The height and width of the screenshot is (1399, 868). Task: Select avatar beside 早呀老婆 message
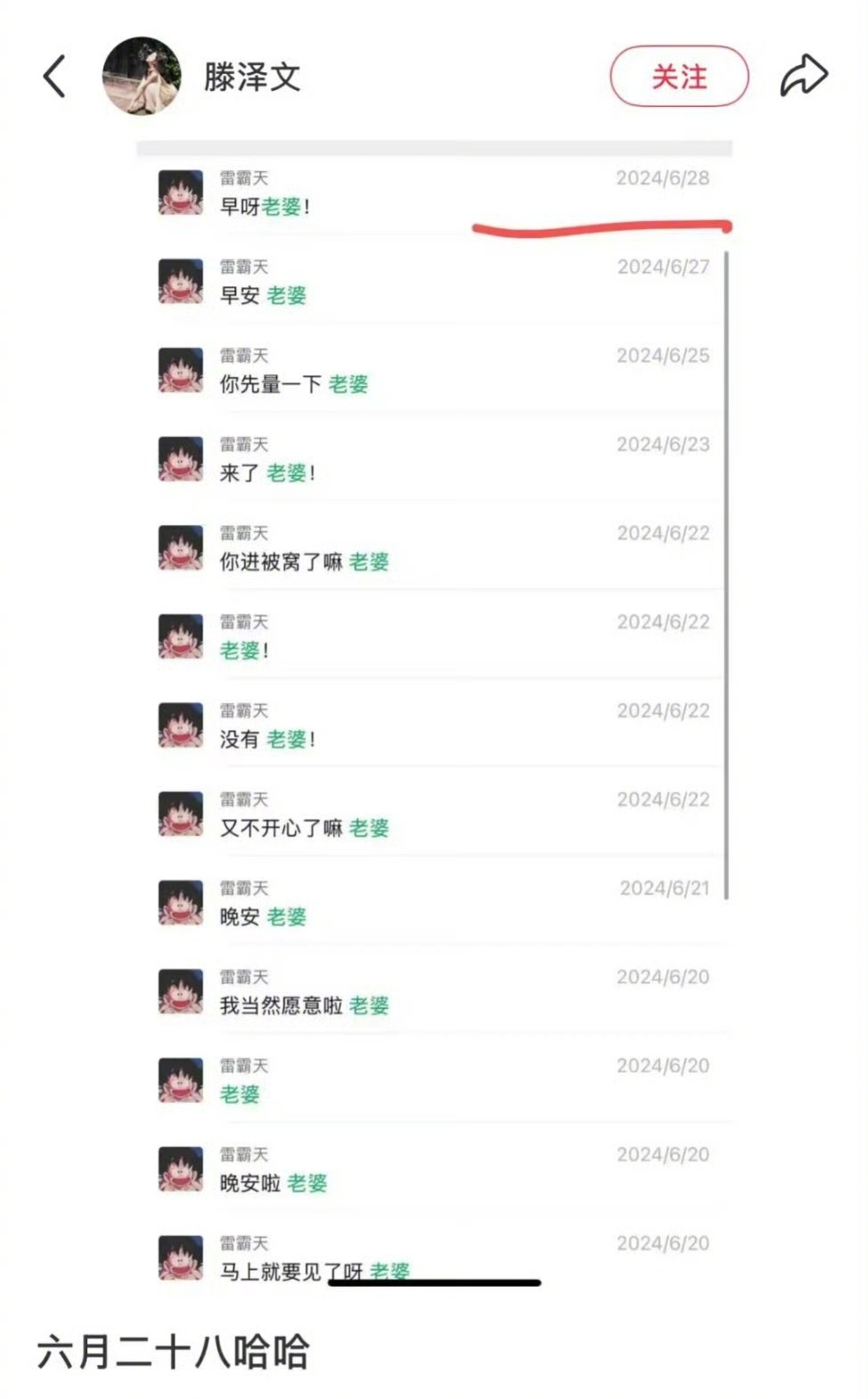181,193
